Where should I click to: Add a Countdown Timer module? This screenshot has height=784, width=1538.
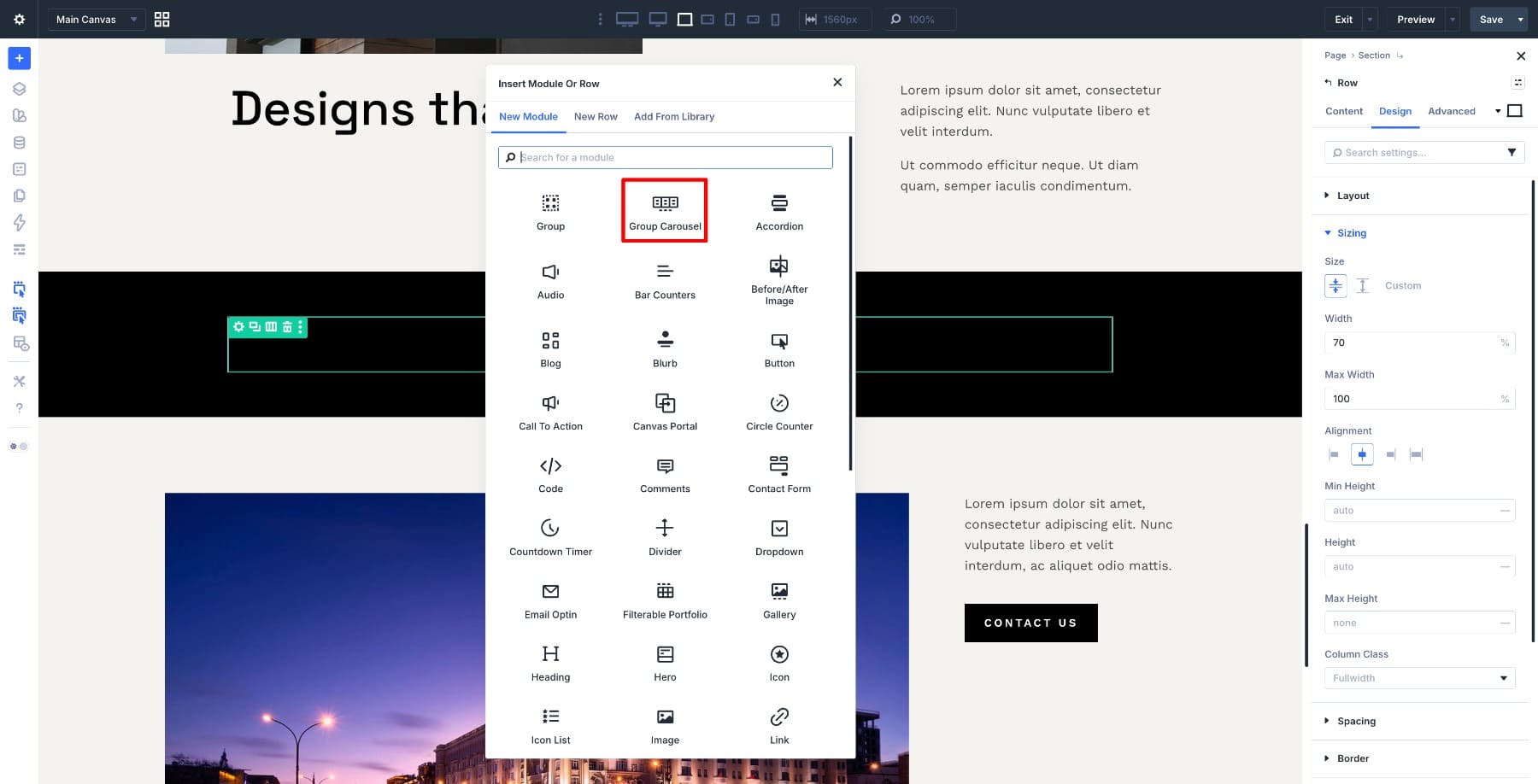coord(550,535)
